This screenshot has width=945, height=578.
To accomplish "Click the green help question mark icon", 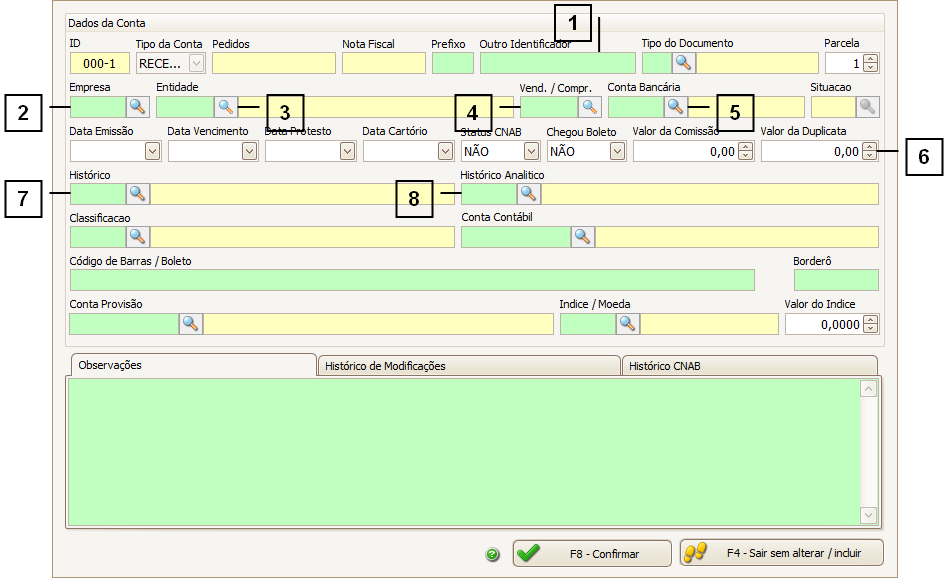I will pos(492,554).
